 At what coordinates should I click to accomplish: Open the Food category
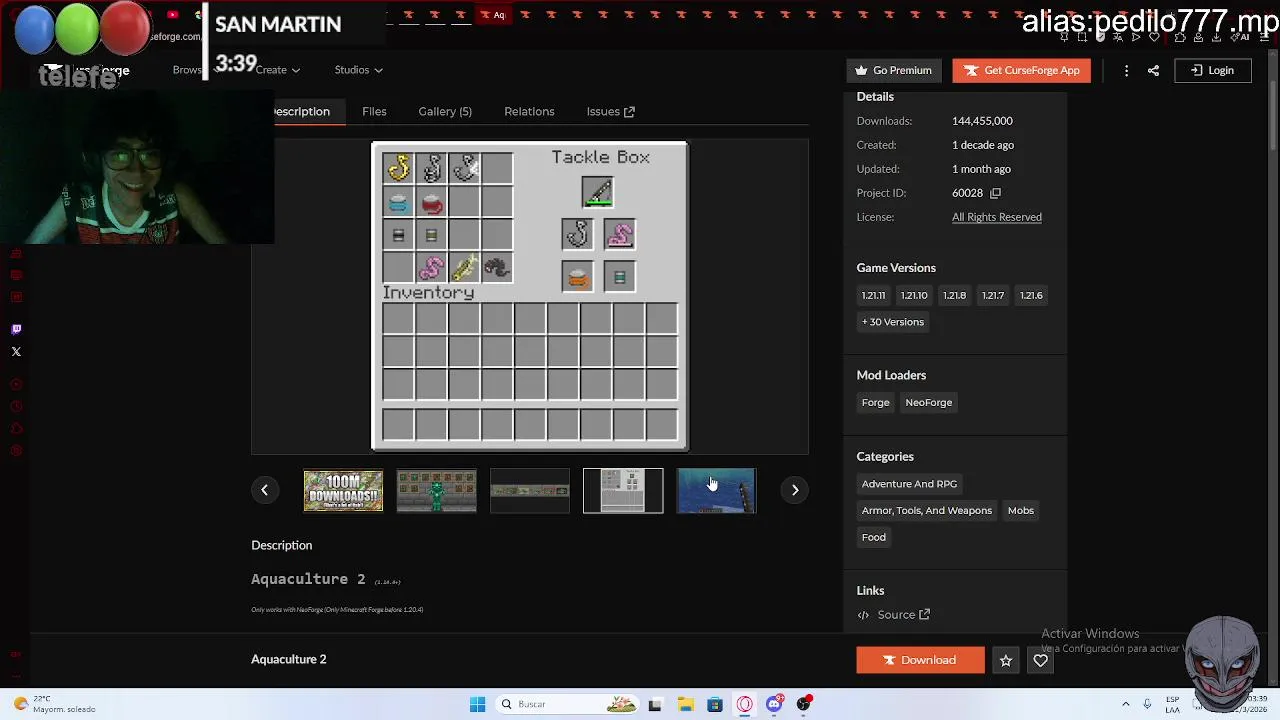click(x=874, y=537)
